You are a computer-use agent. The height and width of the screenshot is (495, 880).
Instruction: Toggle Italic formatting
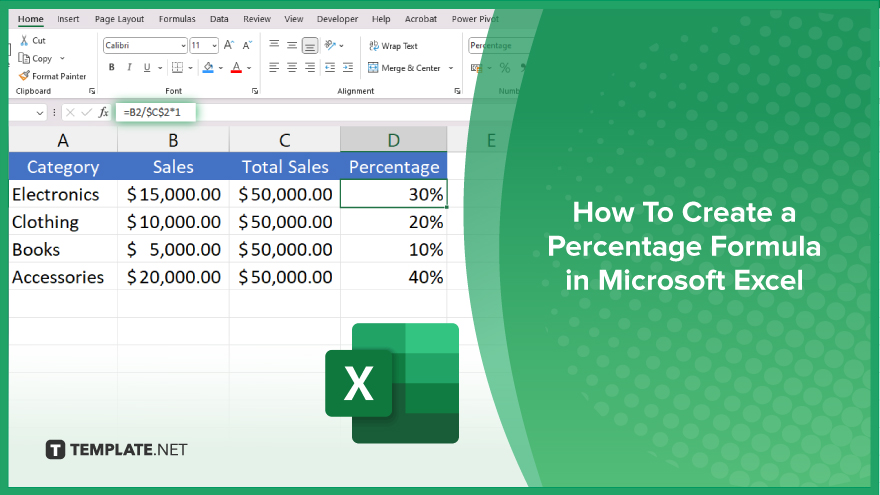[129, 67]
